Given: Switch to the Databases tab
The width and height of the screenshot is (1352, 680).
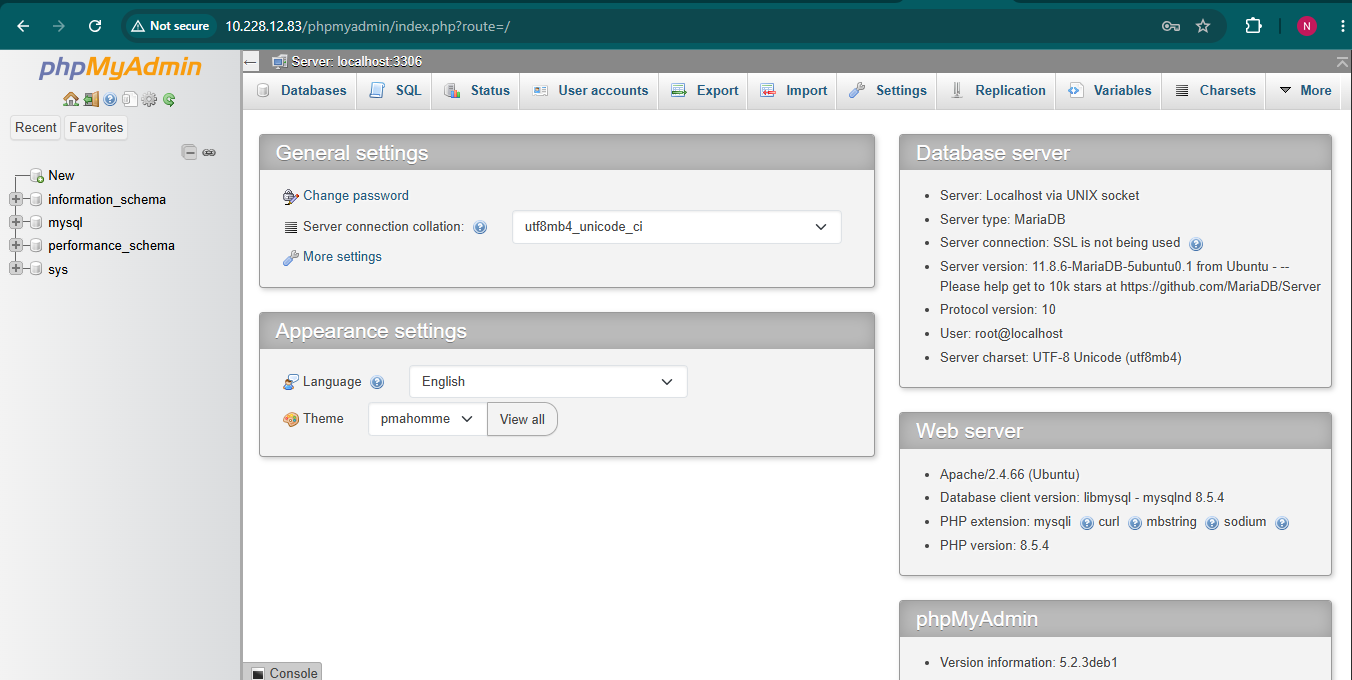Looking at the screenshot, I should pos(302,90).
